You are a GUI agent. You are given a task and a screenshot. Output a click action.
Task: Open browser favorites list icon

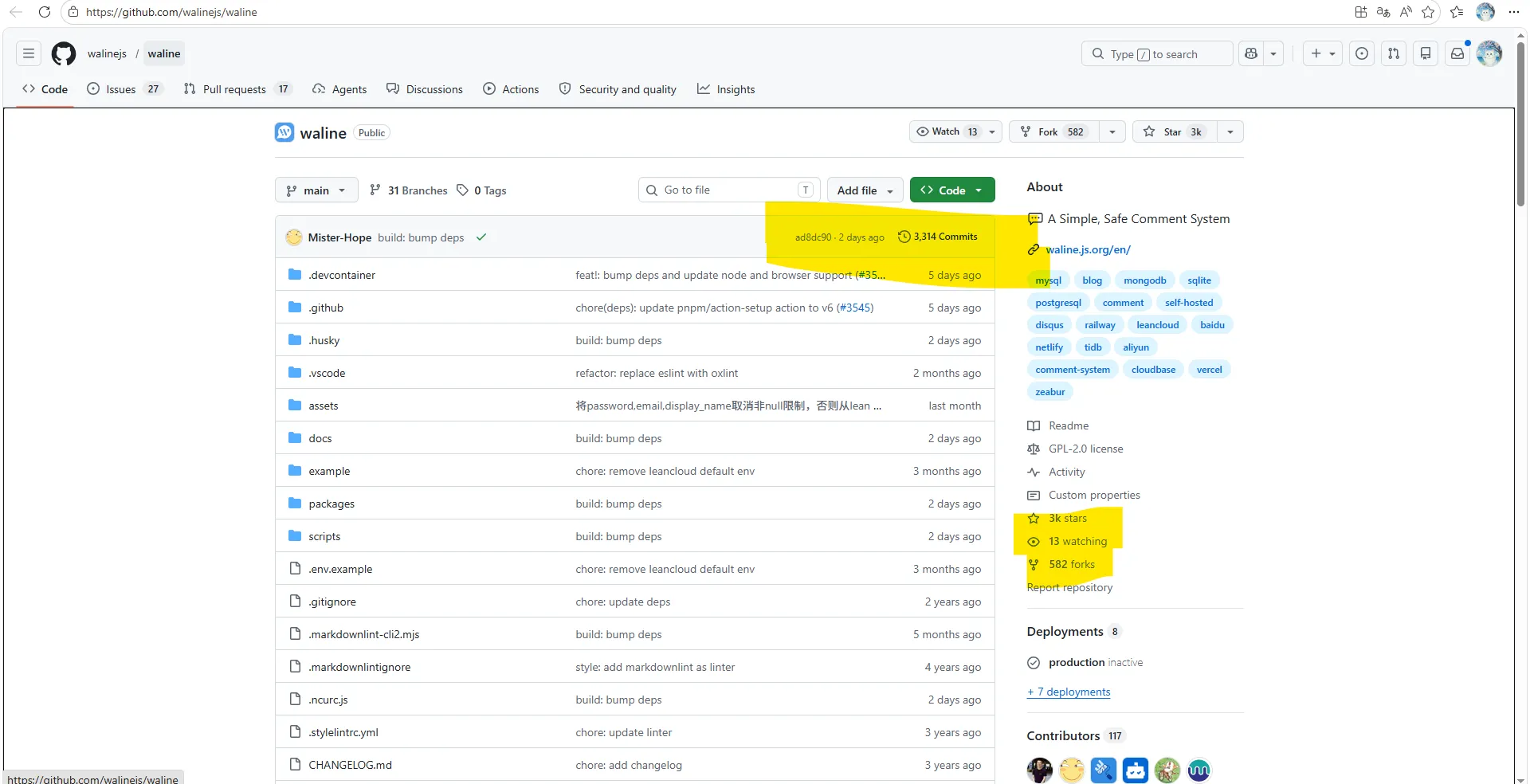1457,12
